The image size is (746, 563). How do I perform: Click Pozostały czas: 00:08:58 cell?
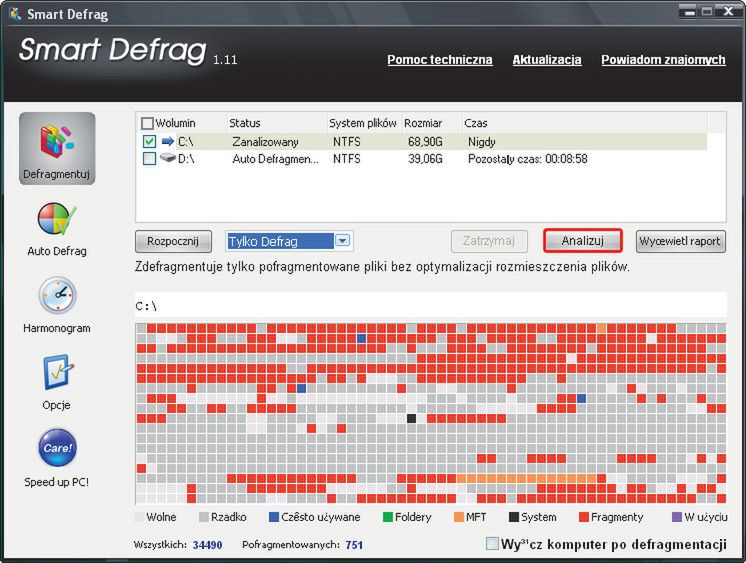[528, 159]
